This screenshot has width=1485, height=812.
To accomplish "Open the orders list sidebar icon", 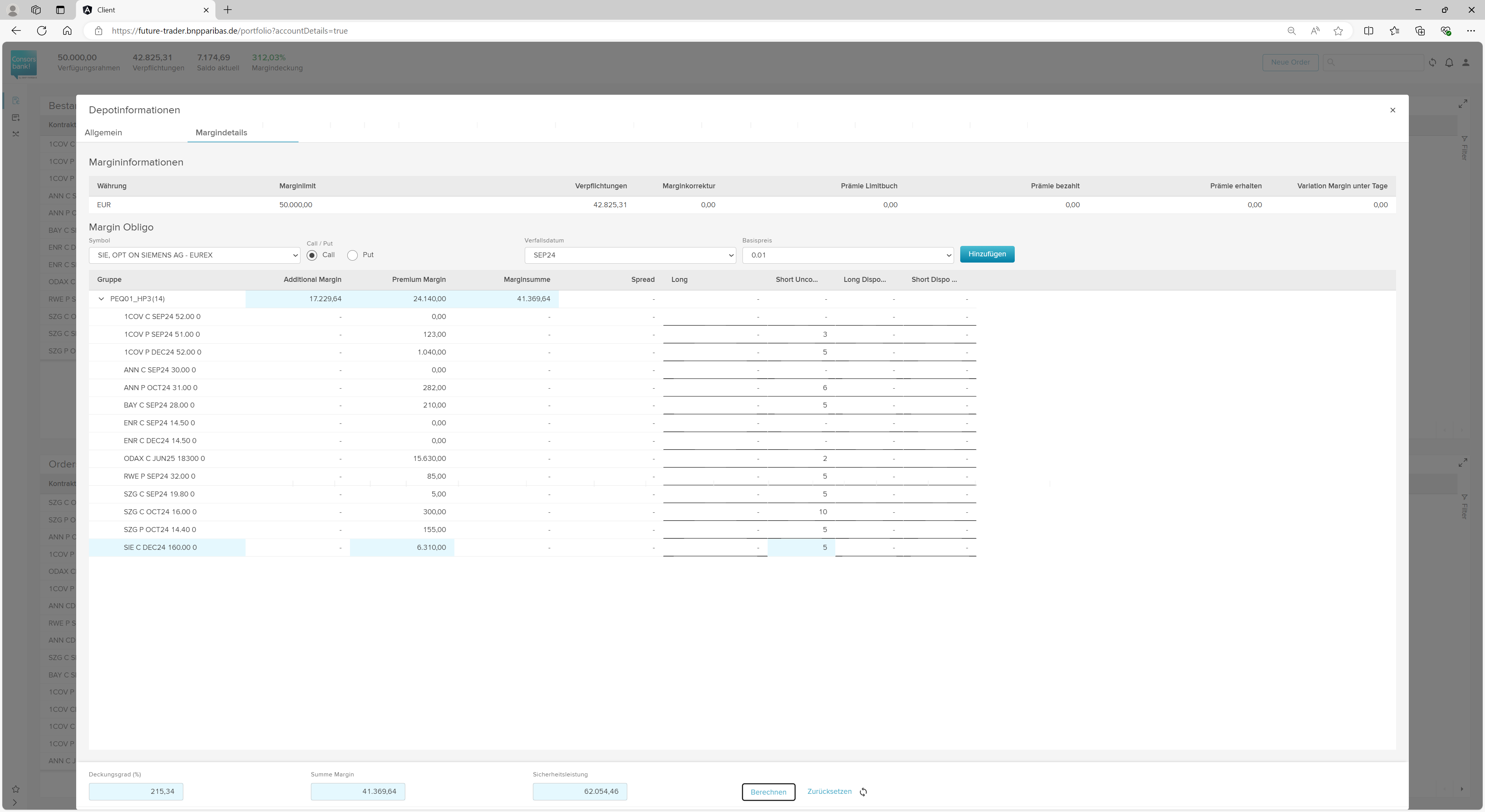I will [x=15, y=118].
